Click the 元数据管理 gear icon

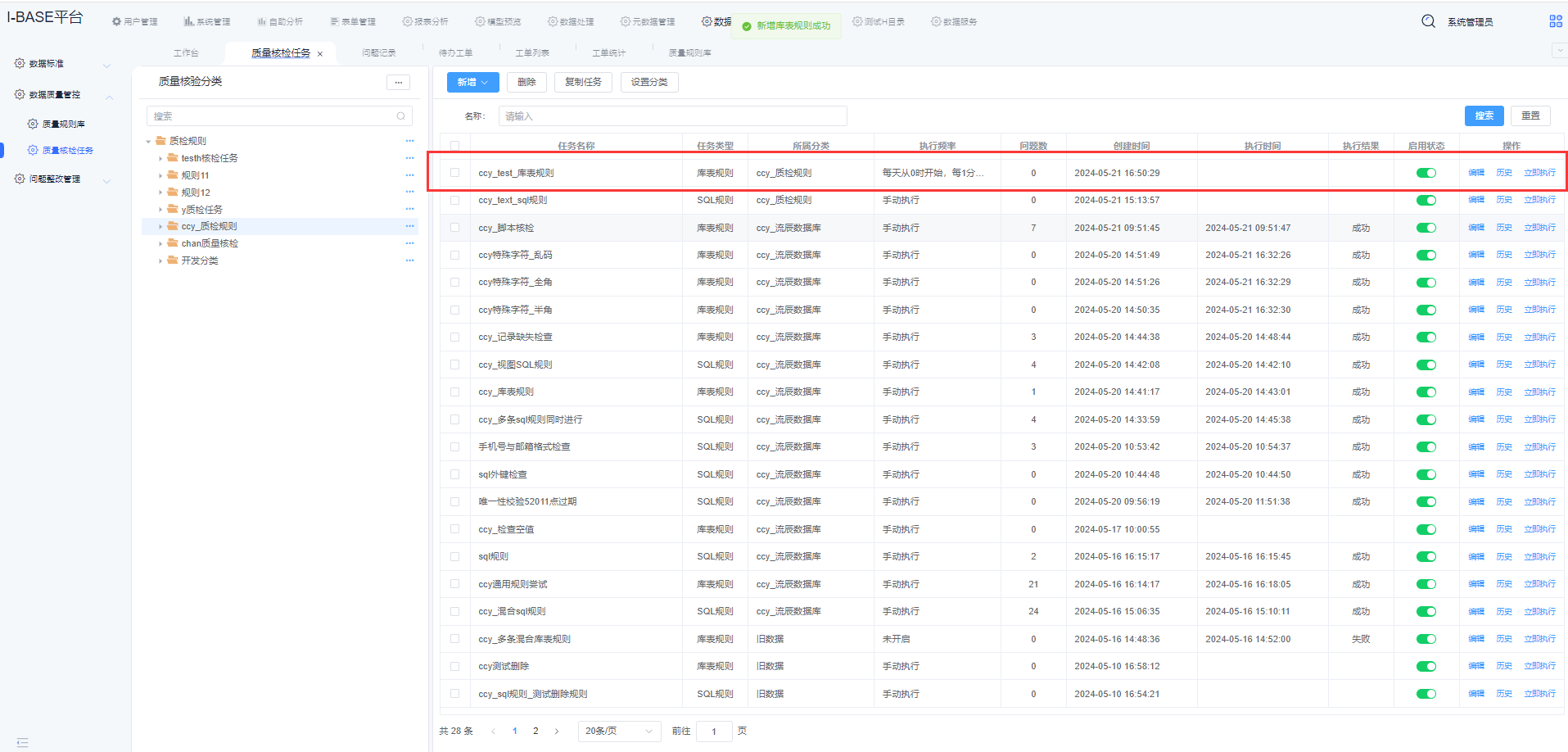click(x=626, y=21)
